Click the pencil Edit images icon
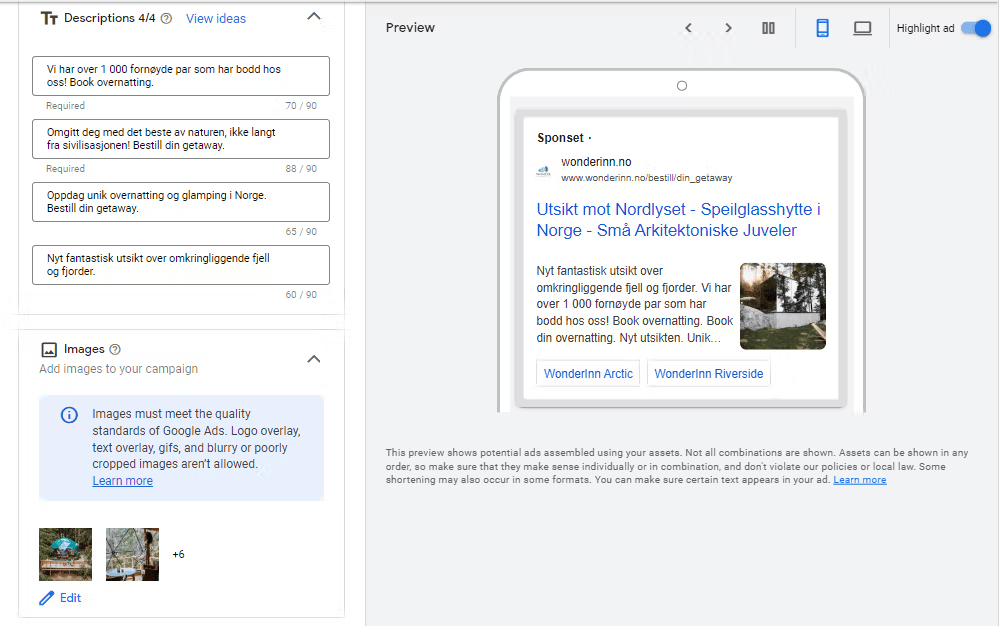 47,598
